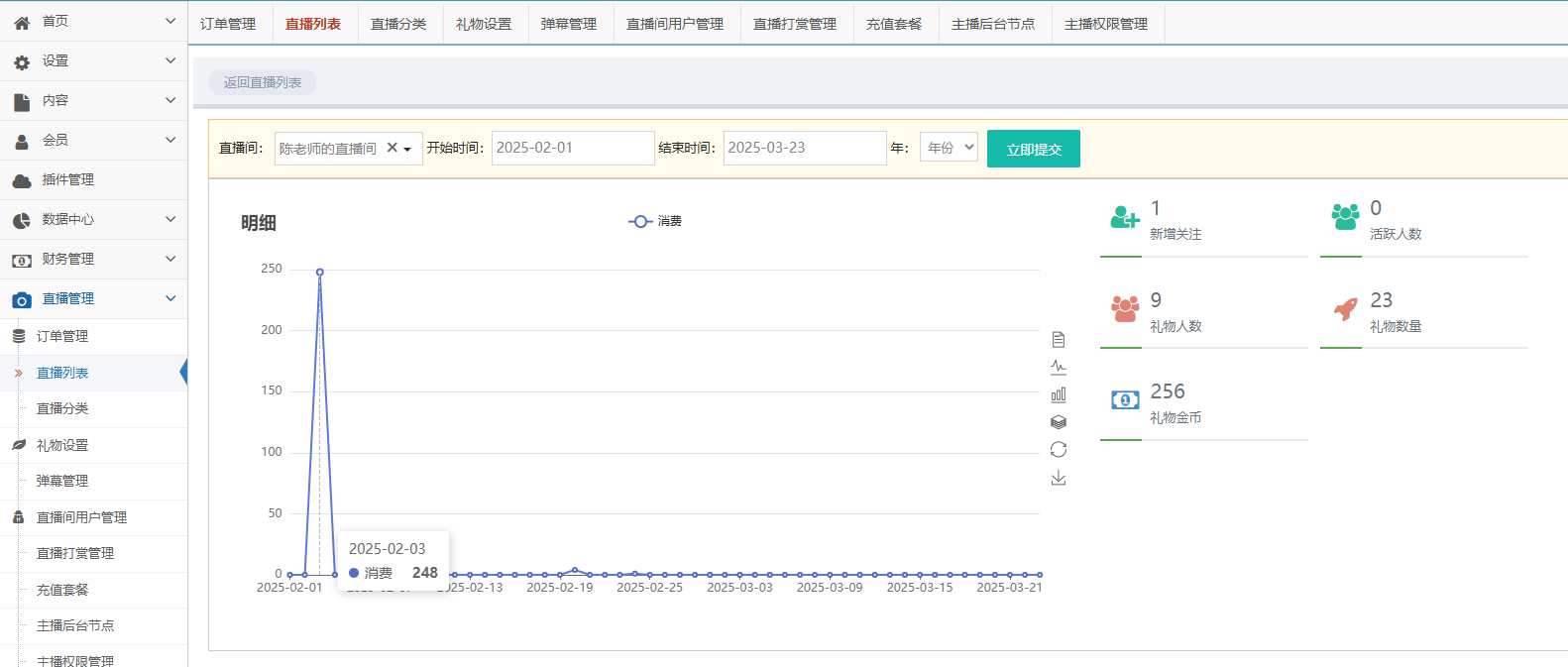Toggle the 消费 series in chart legend

pyautogui.click(x=655, y=221)
